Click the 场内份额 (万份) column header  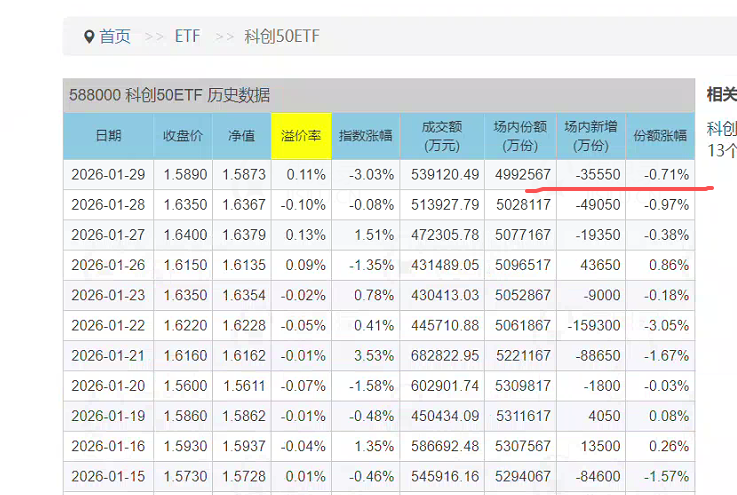tap(520, 136)
